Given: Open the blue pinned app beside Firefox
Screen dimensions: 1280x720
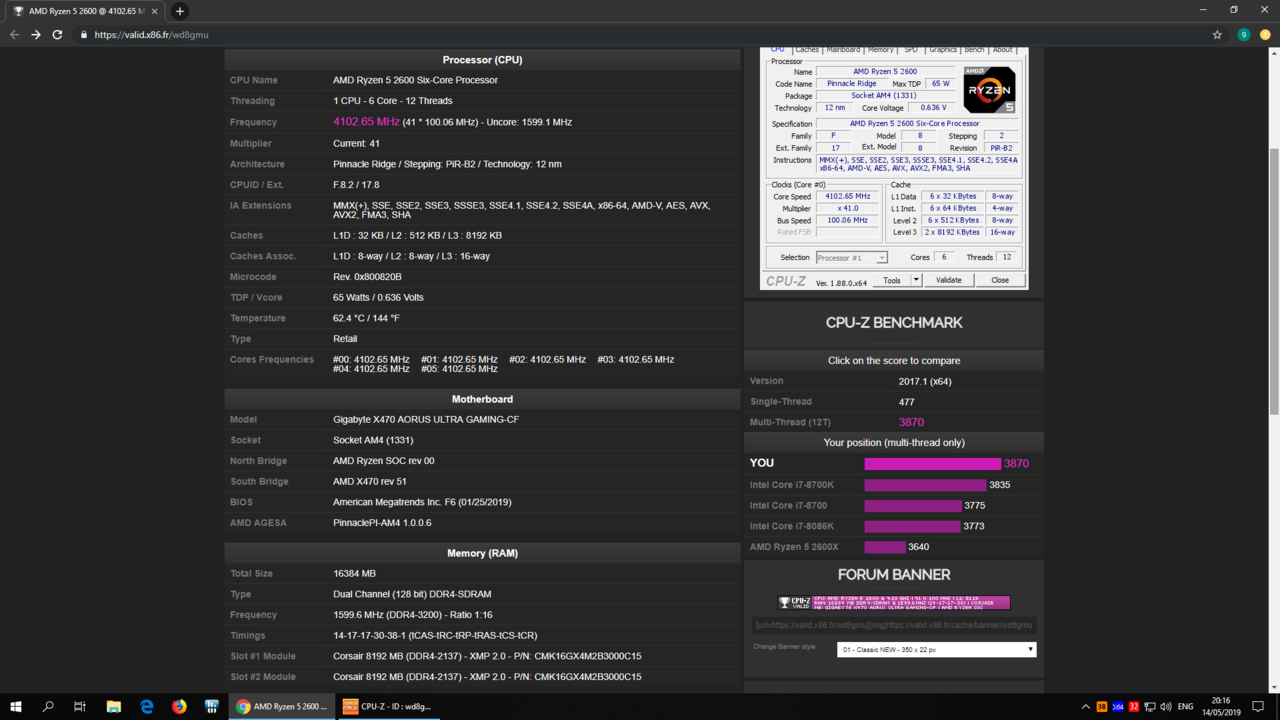Looking at the screenshot, I should (x=212, y=706).
